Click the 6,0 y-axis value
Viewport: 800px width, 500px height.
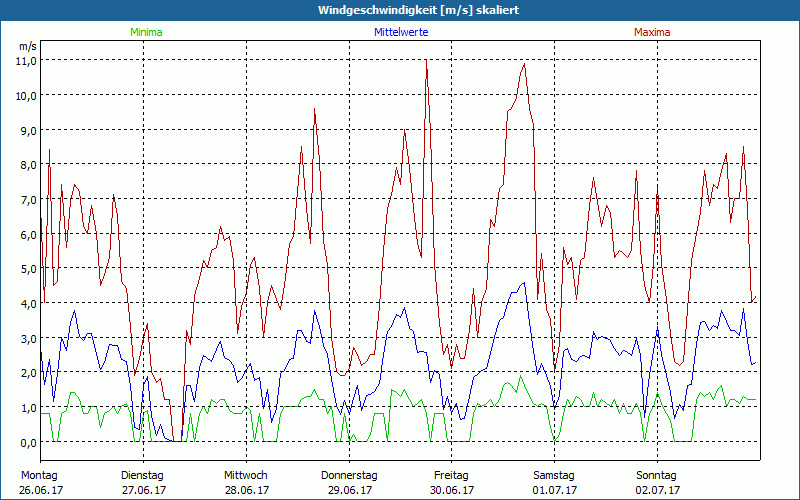(28, 234)
